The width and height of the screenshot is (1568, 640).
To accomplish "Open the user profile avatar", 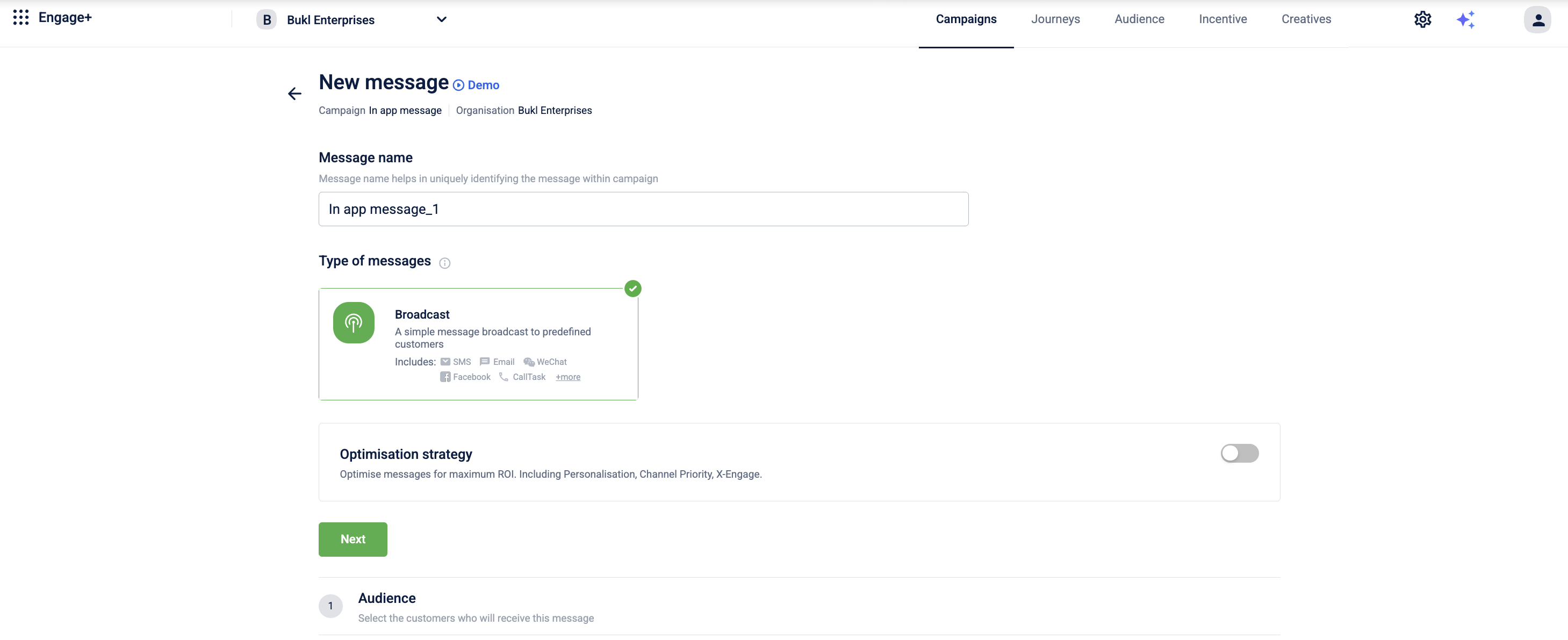I will point(1537,19).
